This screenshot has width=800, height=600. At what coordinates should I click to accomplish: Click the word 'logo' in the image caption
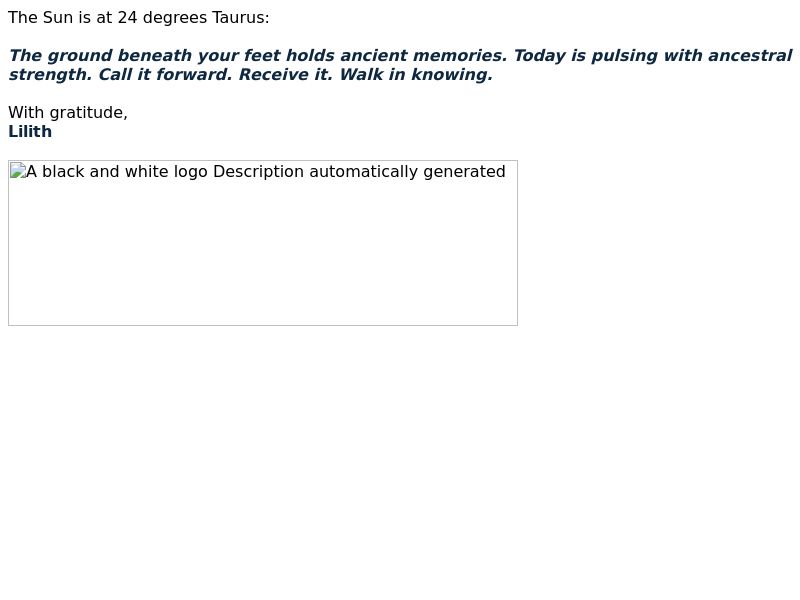point(191,172)
